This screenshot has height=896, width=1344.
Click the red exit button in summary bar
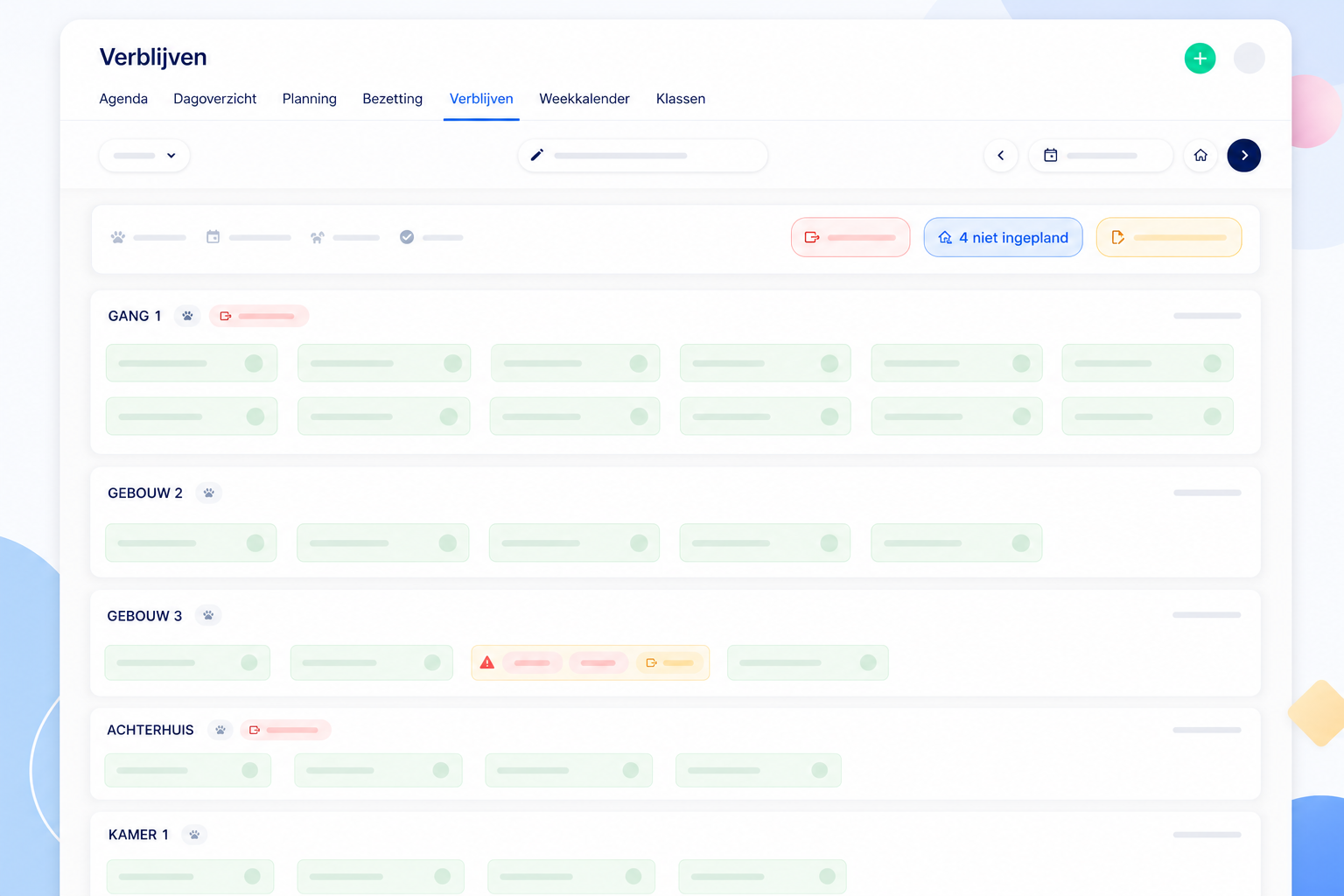click(850, 237)
